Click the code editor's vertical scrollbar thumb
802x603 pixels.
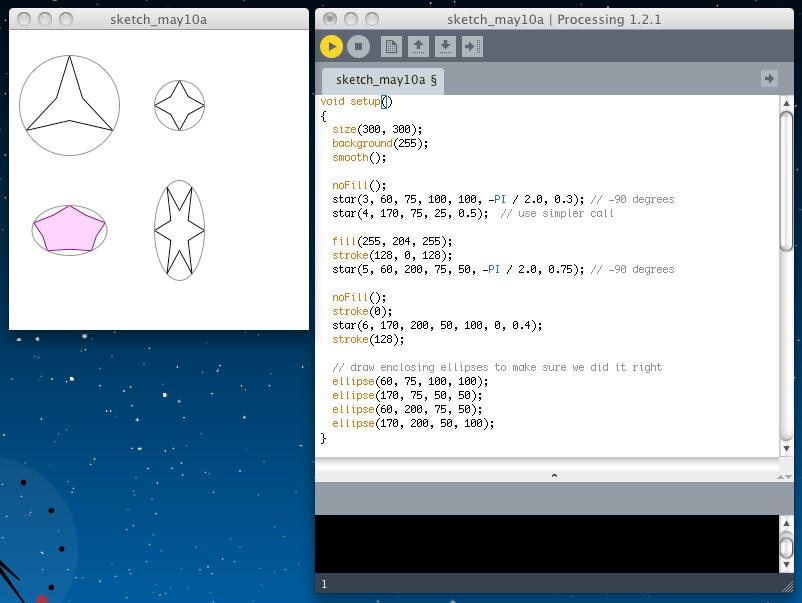point(786,180)
